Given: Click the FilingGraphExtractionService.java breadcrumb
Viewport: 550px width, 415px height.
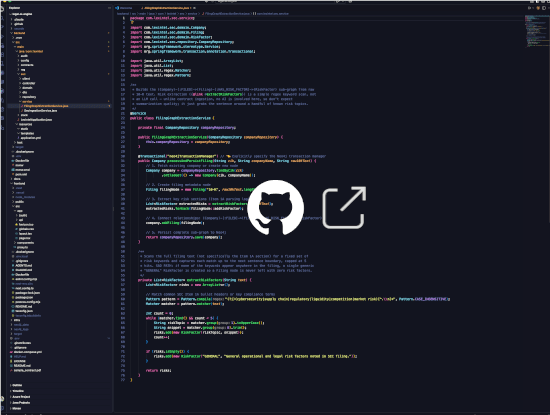Looking at the screenshot, I should click(226, 14).
